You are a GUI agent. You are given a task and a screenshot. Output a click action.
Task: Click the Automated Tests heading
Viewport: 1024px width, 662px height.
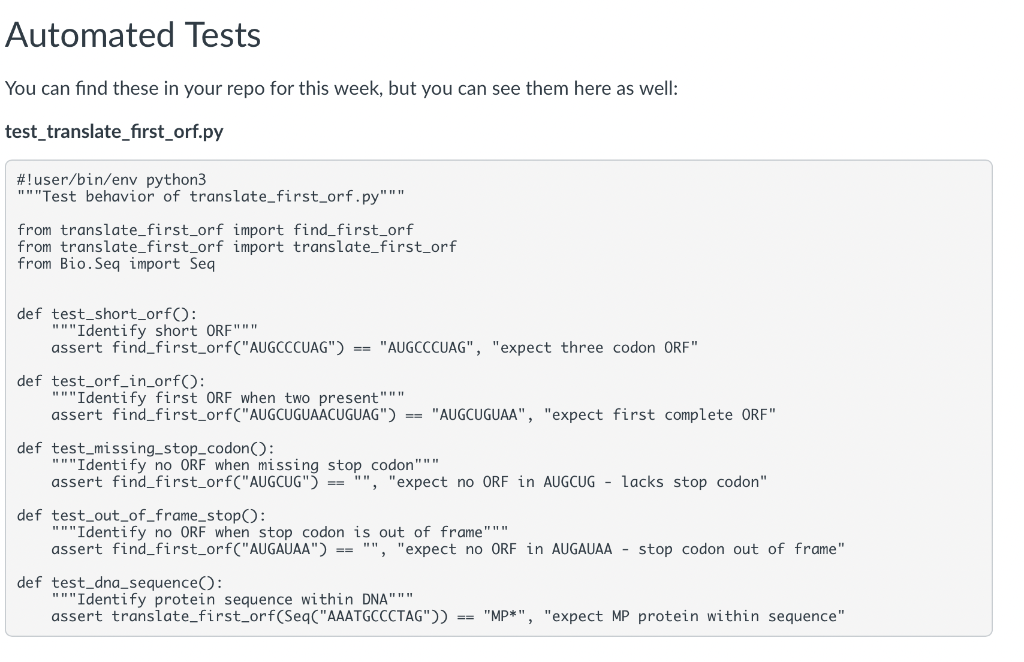133,35
